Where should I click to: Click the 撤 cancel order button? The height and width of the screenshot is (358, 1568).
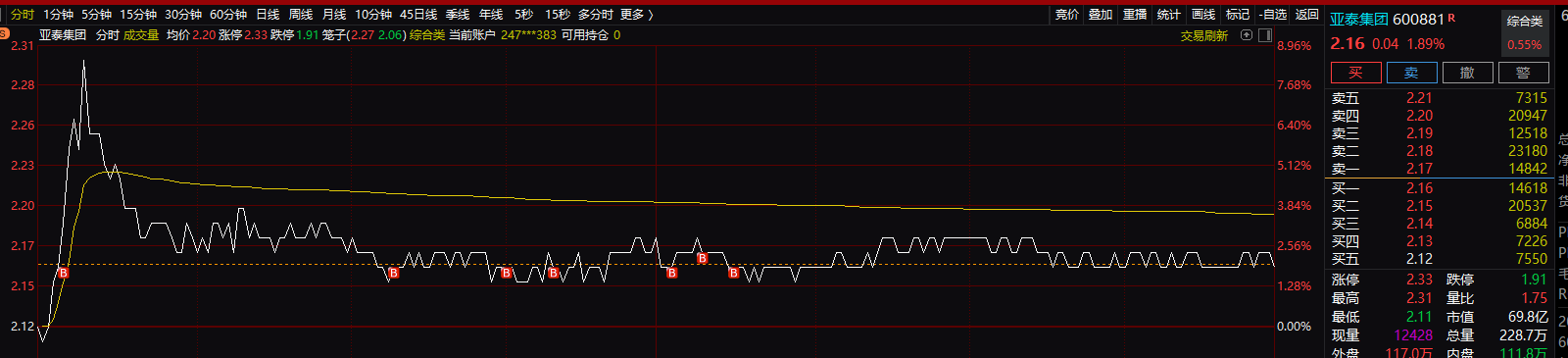pyautogui.click(x=1467, y=73)
